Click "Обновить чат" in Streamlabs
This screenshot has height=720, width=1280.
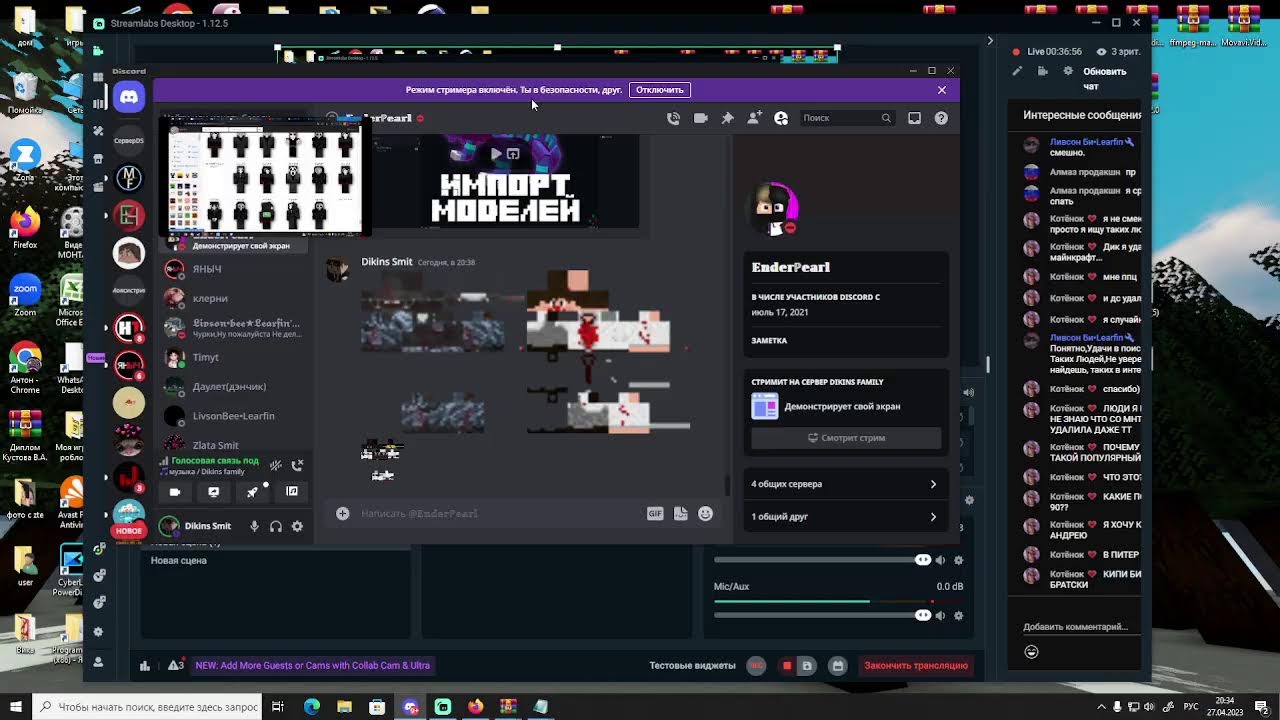coord(1104,77)
